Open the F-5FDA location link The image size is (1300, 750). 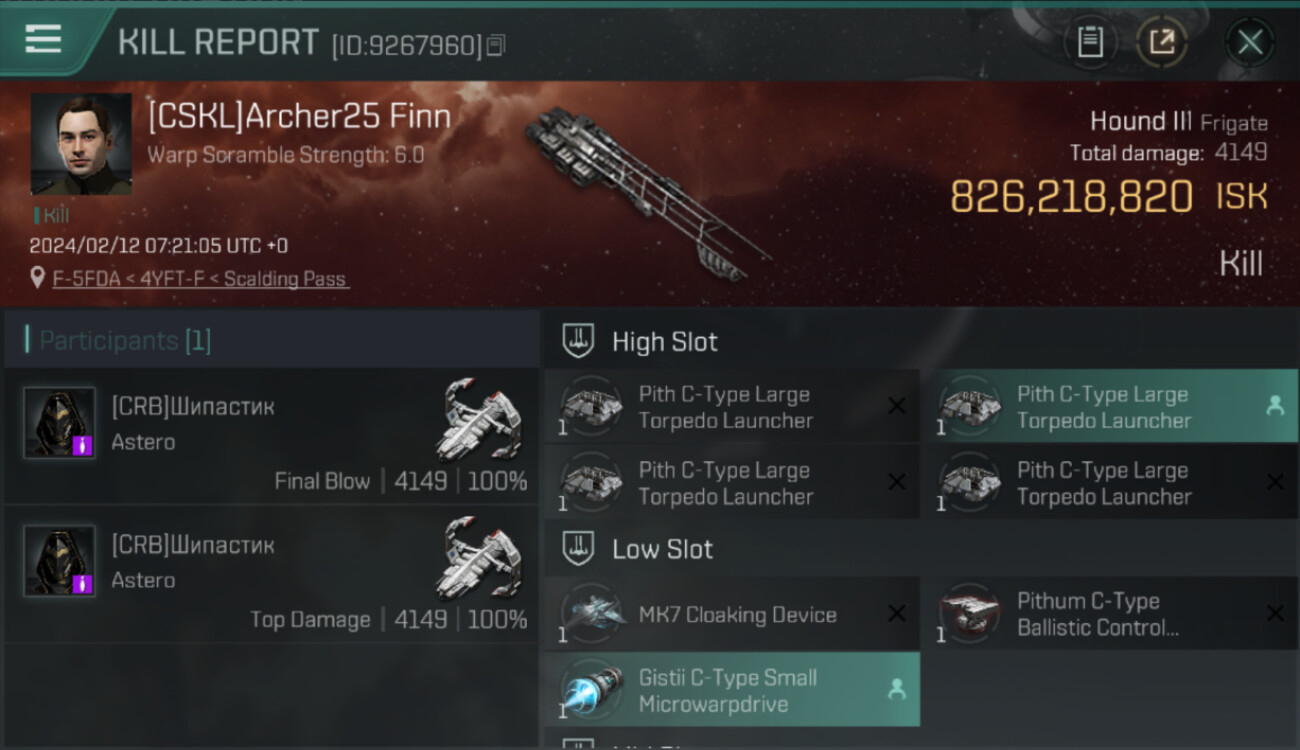(x=200, y=279)
